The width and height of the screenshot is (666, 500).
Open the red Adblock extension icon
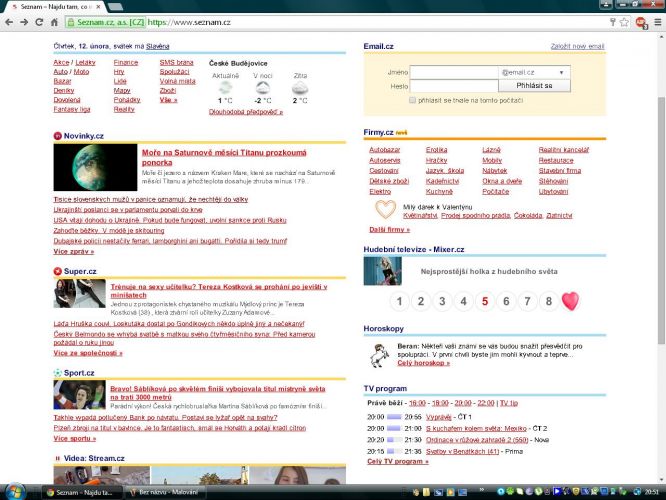(641, 23)
